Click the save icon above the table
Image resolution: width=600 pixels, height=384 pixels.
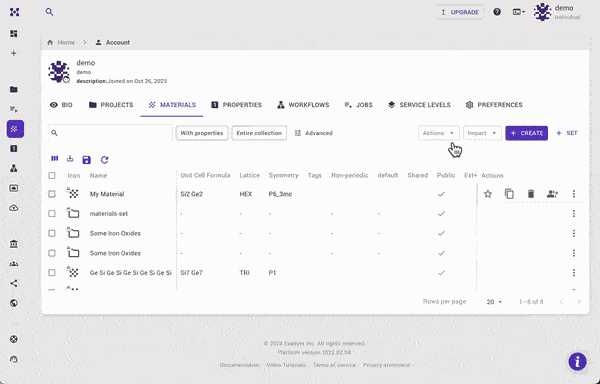86,160
